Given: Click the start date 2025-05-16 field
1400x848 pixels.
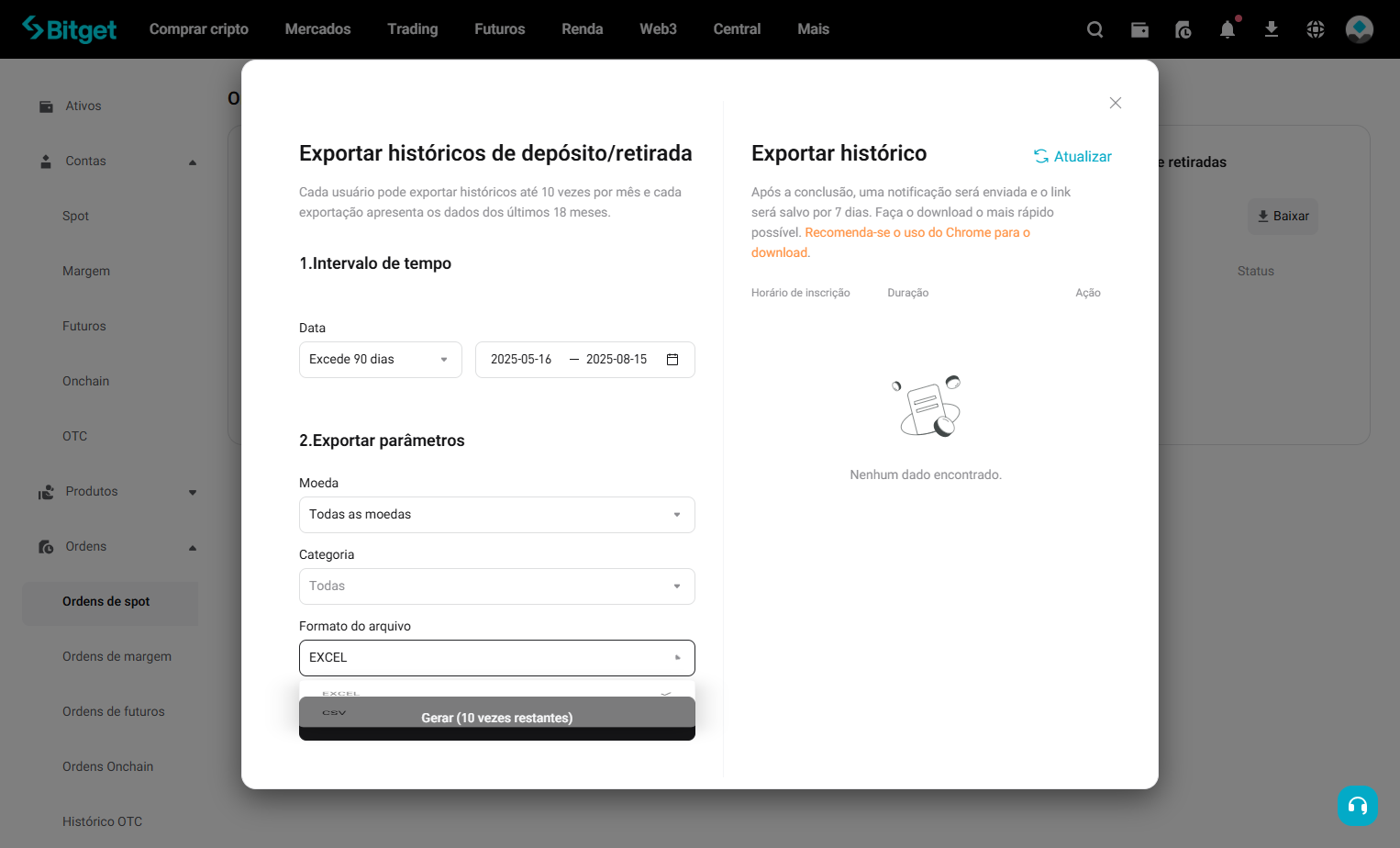Looking at the screenshot, I should point(521,360).
